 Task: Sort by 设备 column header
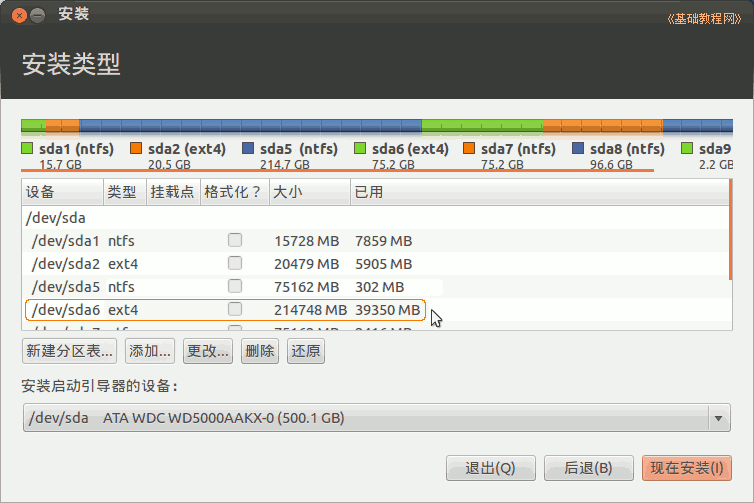click(x=63, y=192)
